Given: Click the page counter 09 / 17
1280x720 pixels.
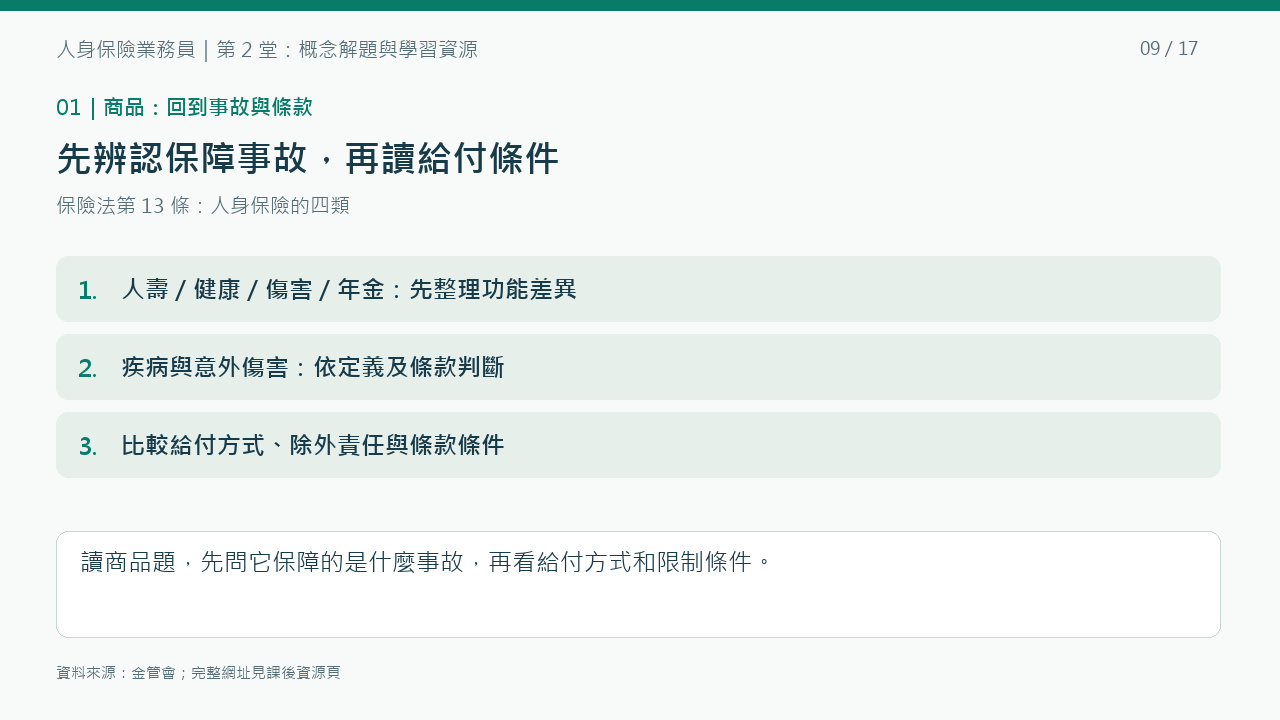Looking at the screenshot, I should (1169, 49).
